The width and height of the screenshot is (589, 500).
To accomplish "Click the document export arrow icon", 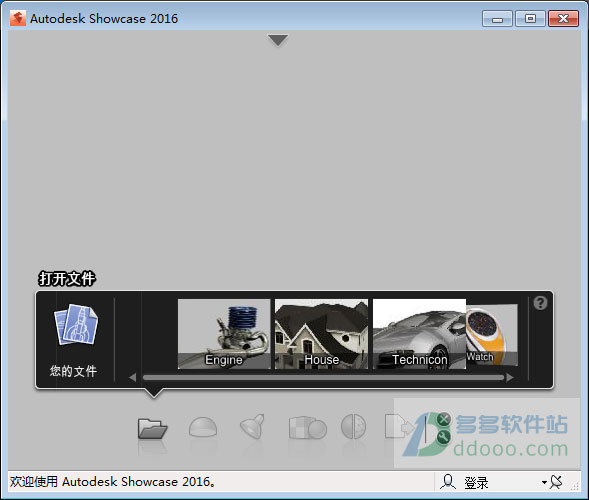I will tap(399, 426).
